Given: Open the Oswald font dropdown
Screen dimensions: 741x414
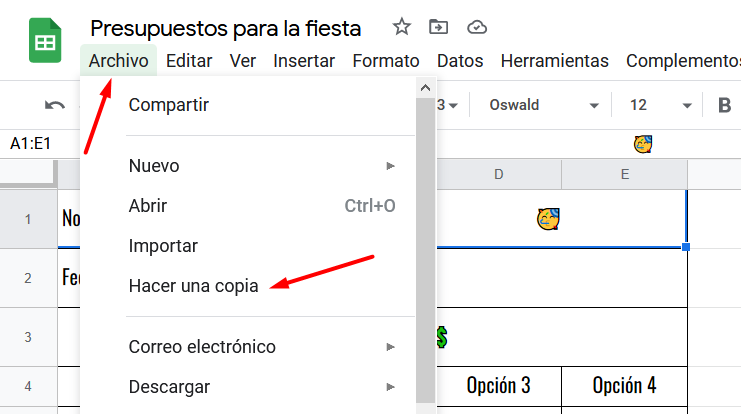Looking at the screenshot, I should pyautogui.click(x=543, y=105).
